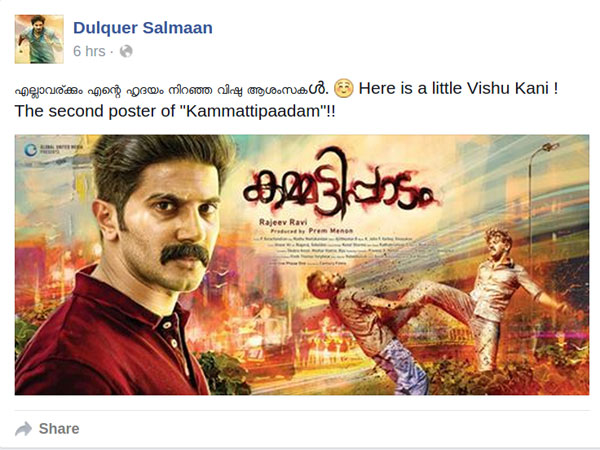Click the "6 hrs" timestamp
This screenshot has width=600, height=450.
pos(89,51)
